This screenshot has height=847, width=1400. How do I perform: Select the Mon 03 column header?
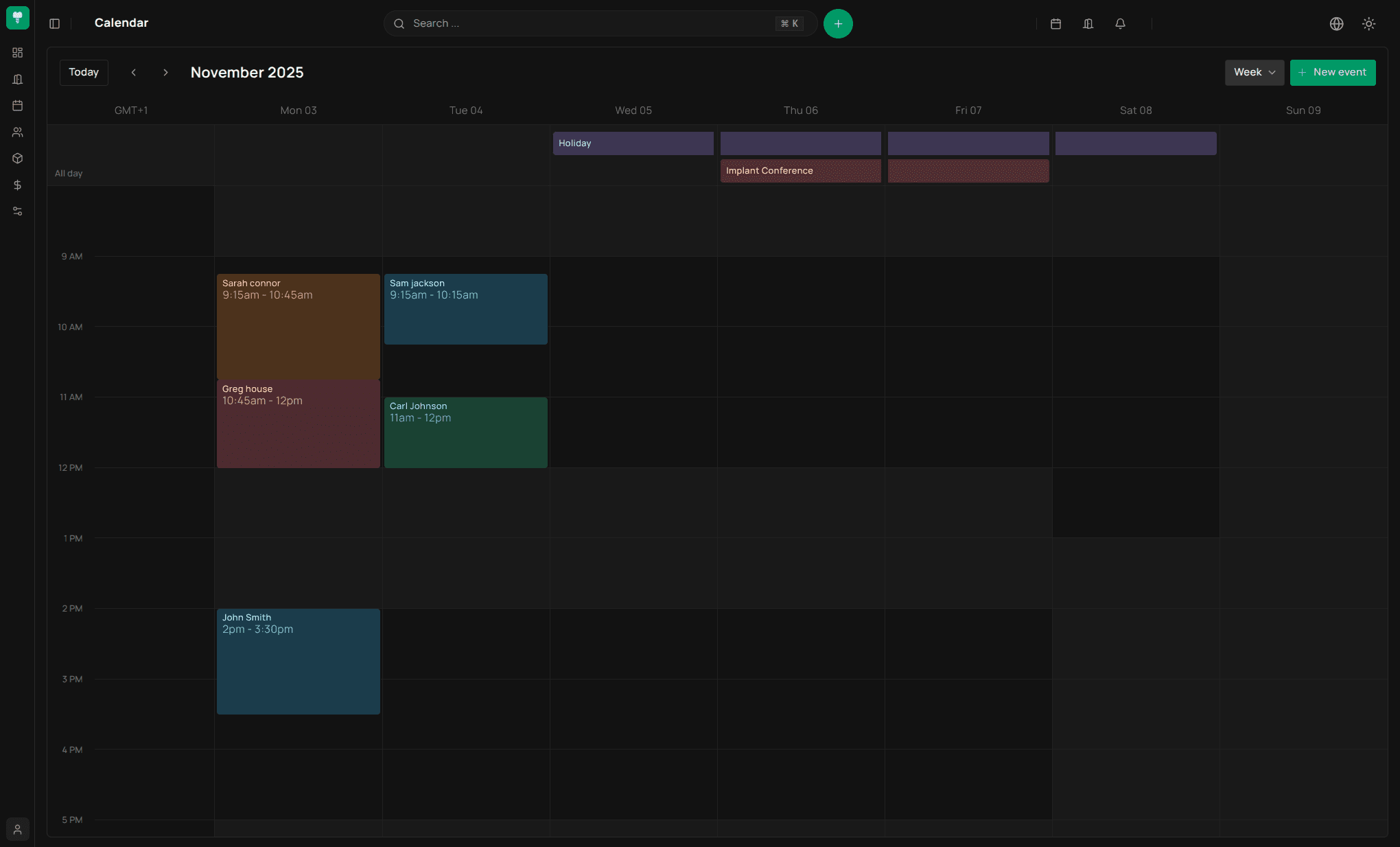point(299,110)
